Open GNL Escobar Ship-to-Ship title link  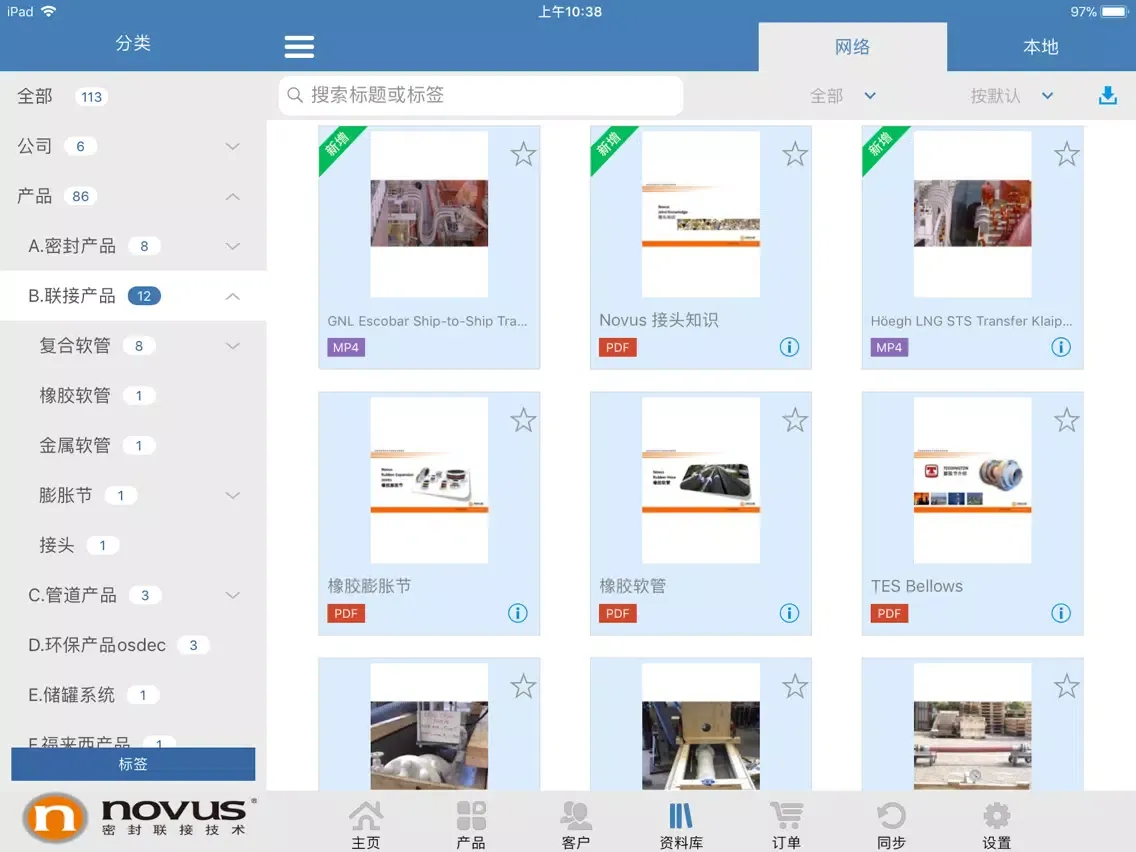pyautogui.click(x=427, y=321)
